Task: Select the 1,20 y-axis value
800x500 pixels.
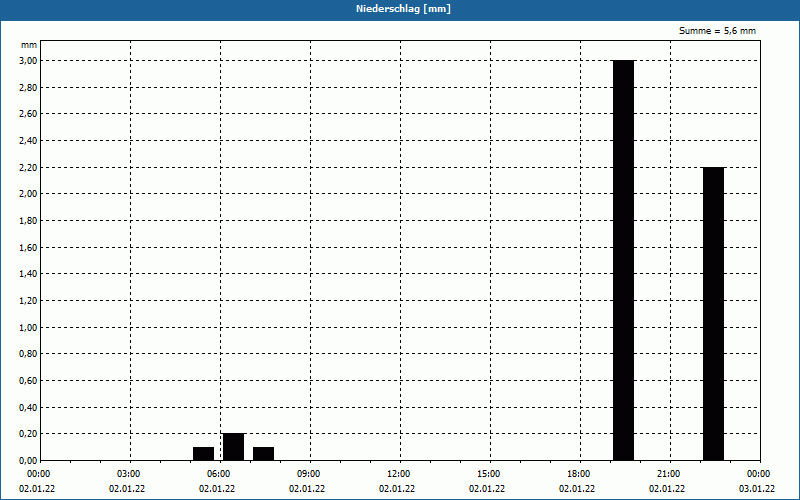Action: point(28,301)
